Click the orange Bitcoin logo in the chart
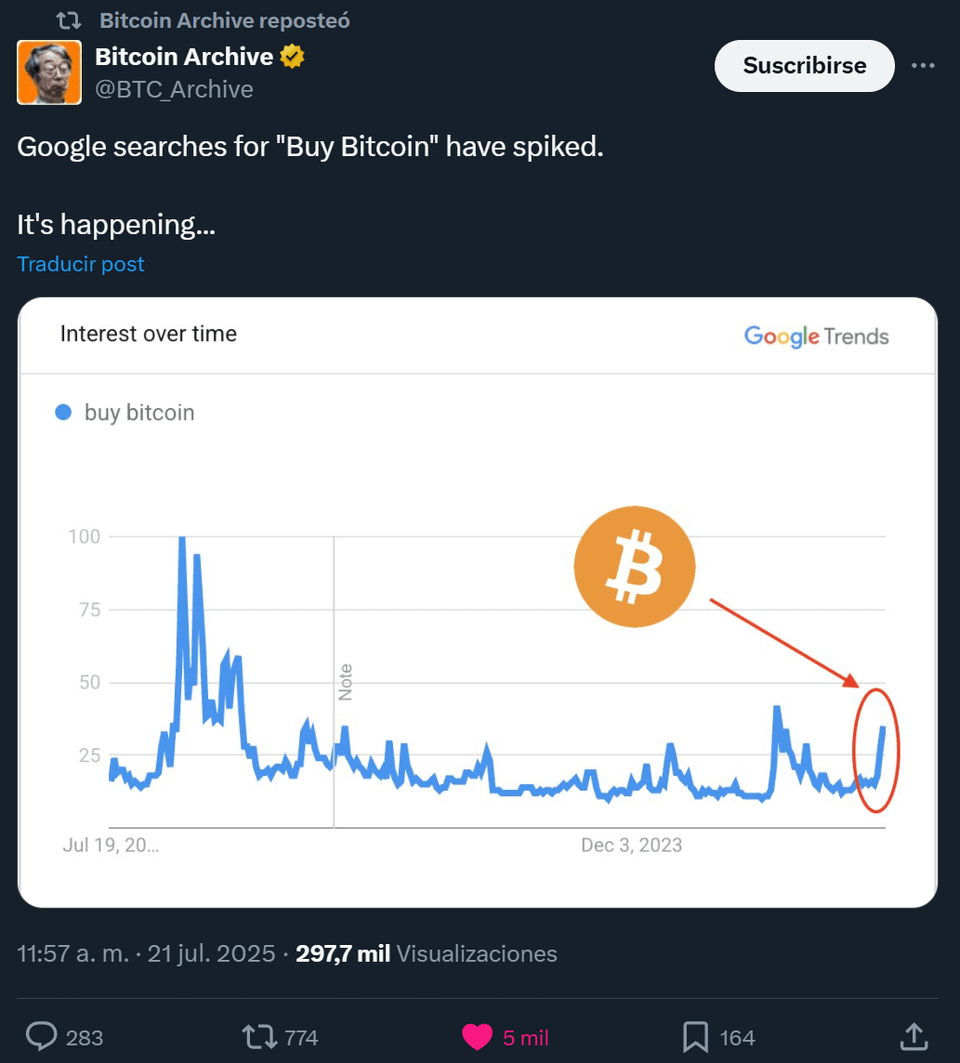This screenshot has height=1063, width=960. [x=635, y=567]
